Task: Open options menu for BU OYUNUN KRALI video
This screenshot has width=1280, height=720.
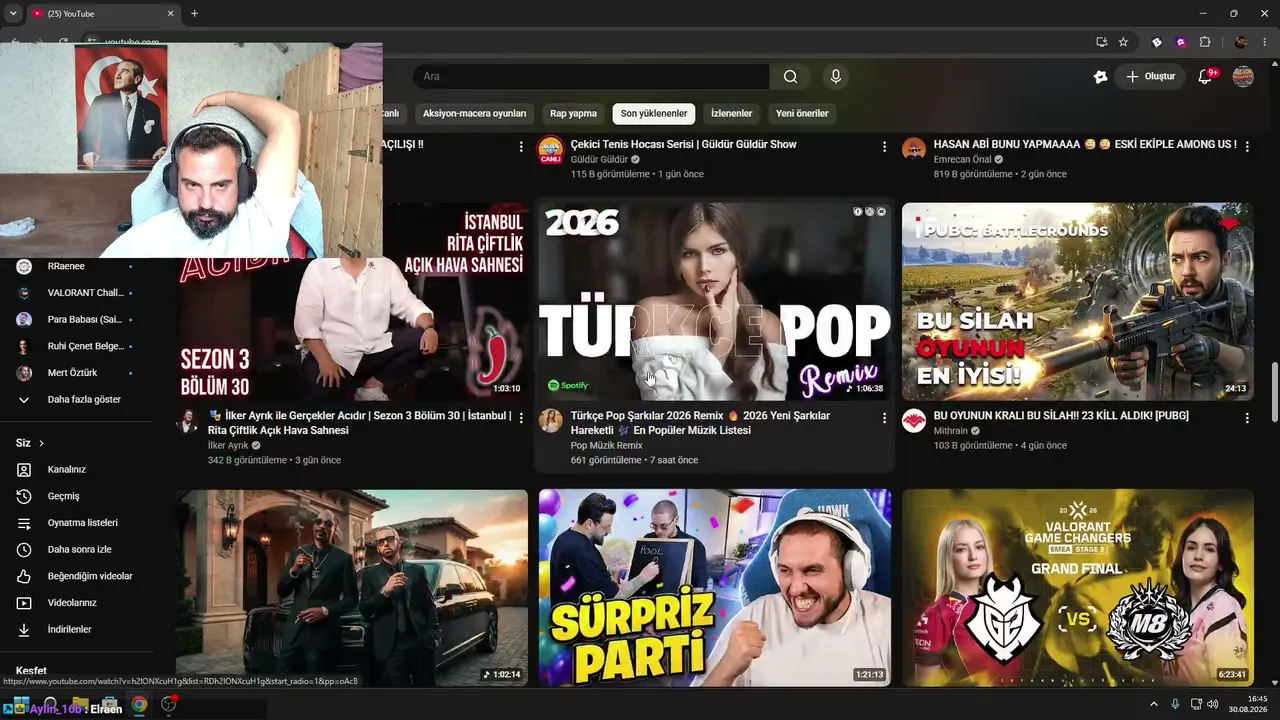Action: [1247, 418]
